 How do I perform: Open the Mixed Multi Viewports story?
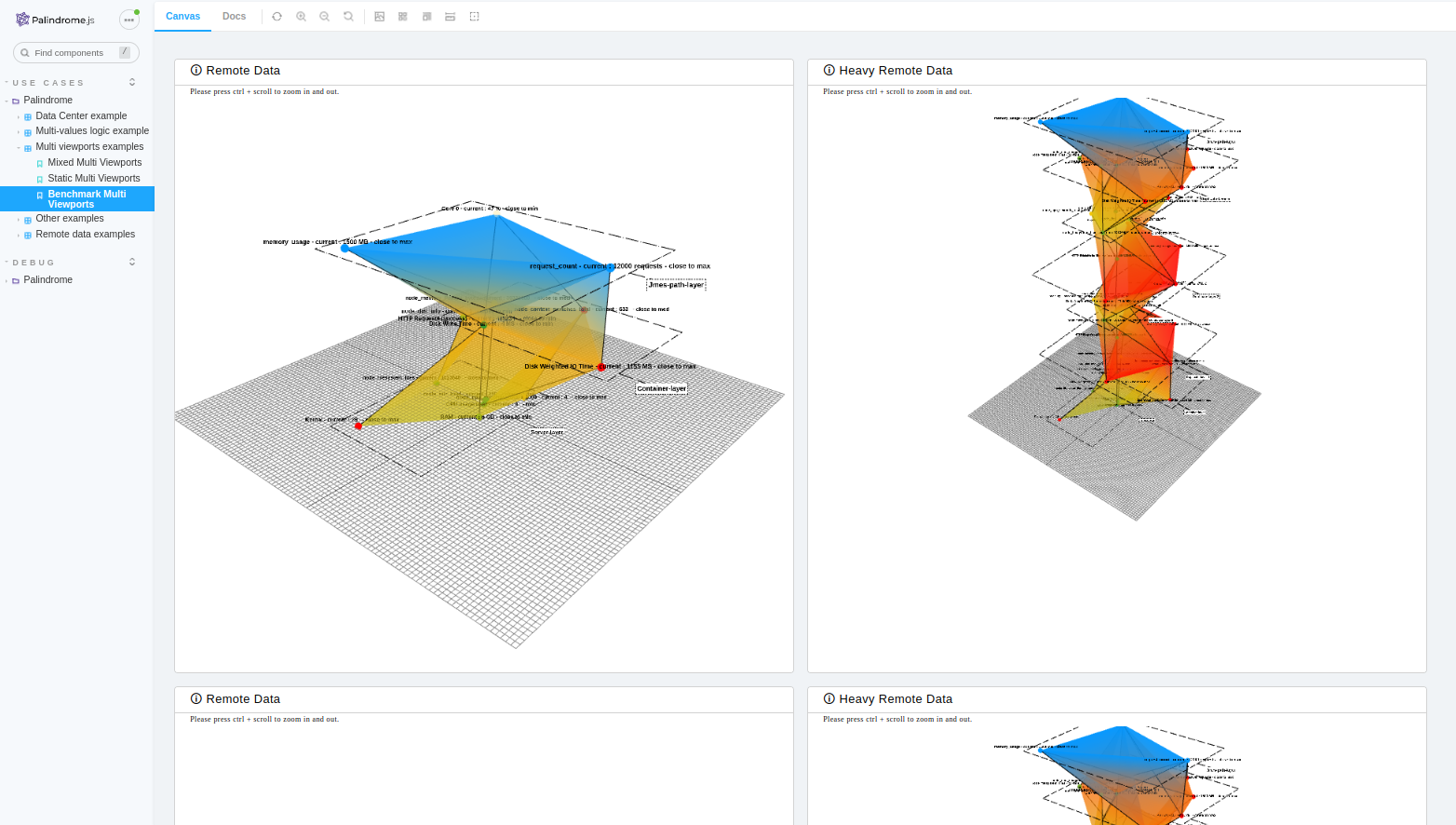coord(95,163)
